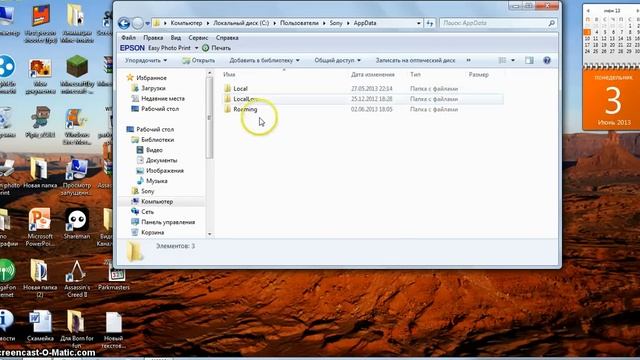Open Рабочий стол under Избранное

tap(160, 109)
